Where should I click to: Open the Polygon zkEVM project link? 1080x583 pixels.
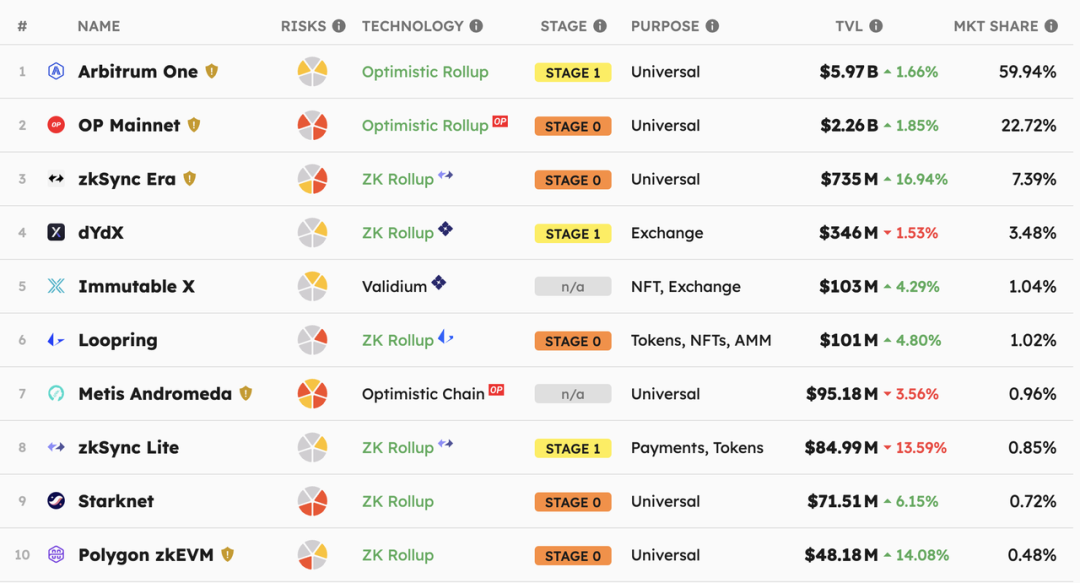click(x=146, y=555)
